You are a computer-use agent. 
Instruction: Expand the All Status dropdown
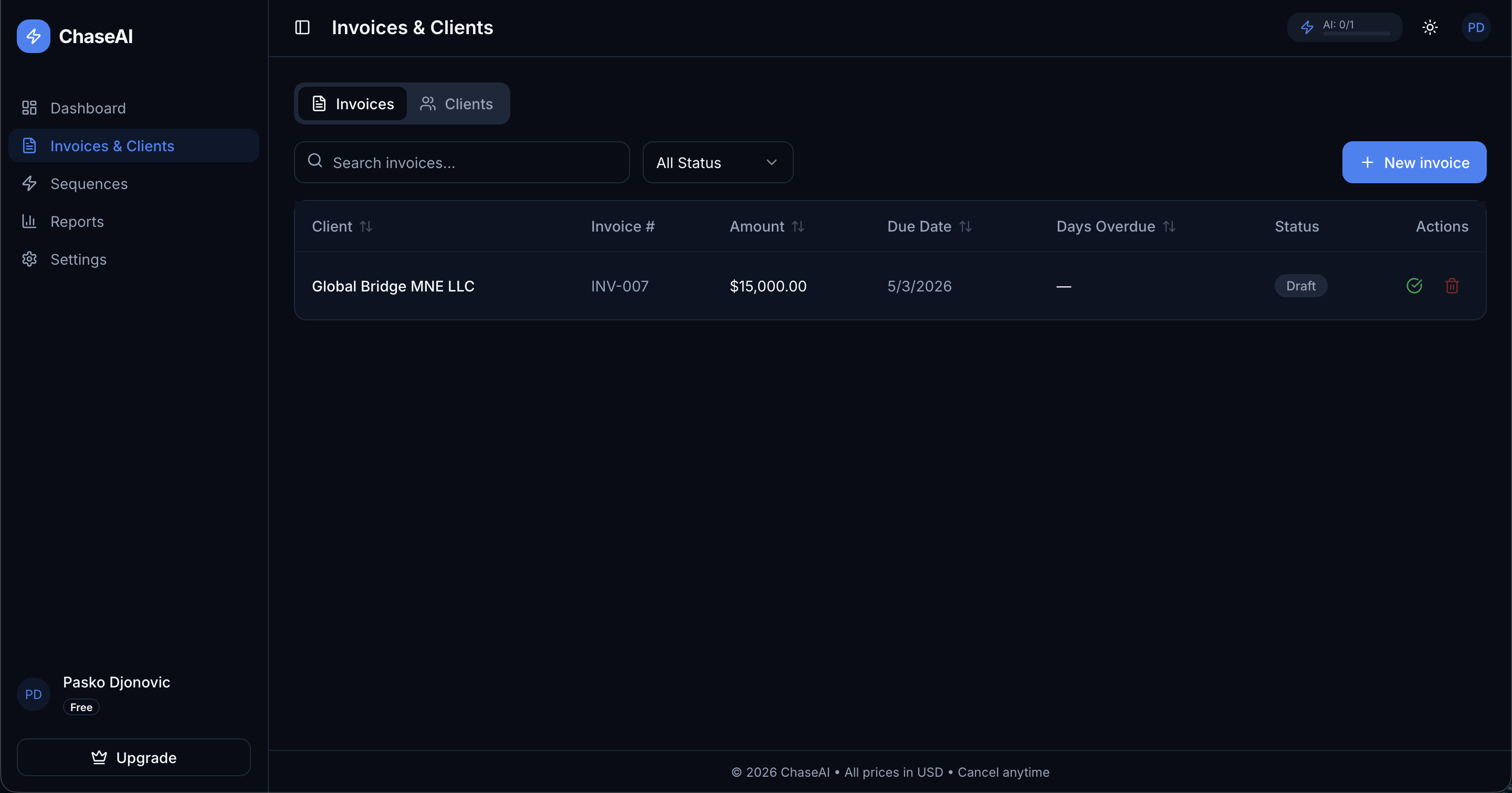tap(718, 163)
